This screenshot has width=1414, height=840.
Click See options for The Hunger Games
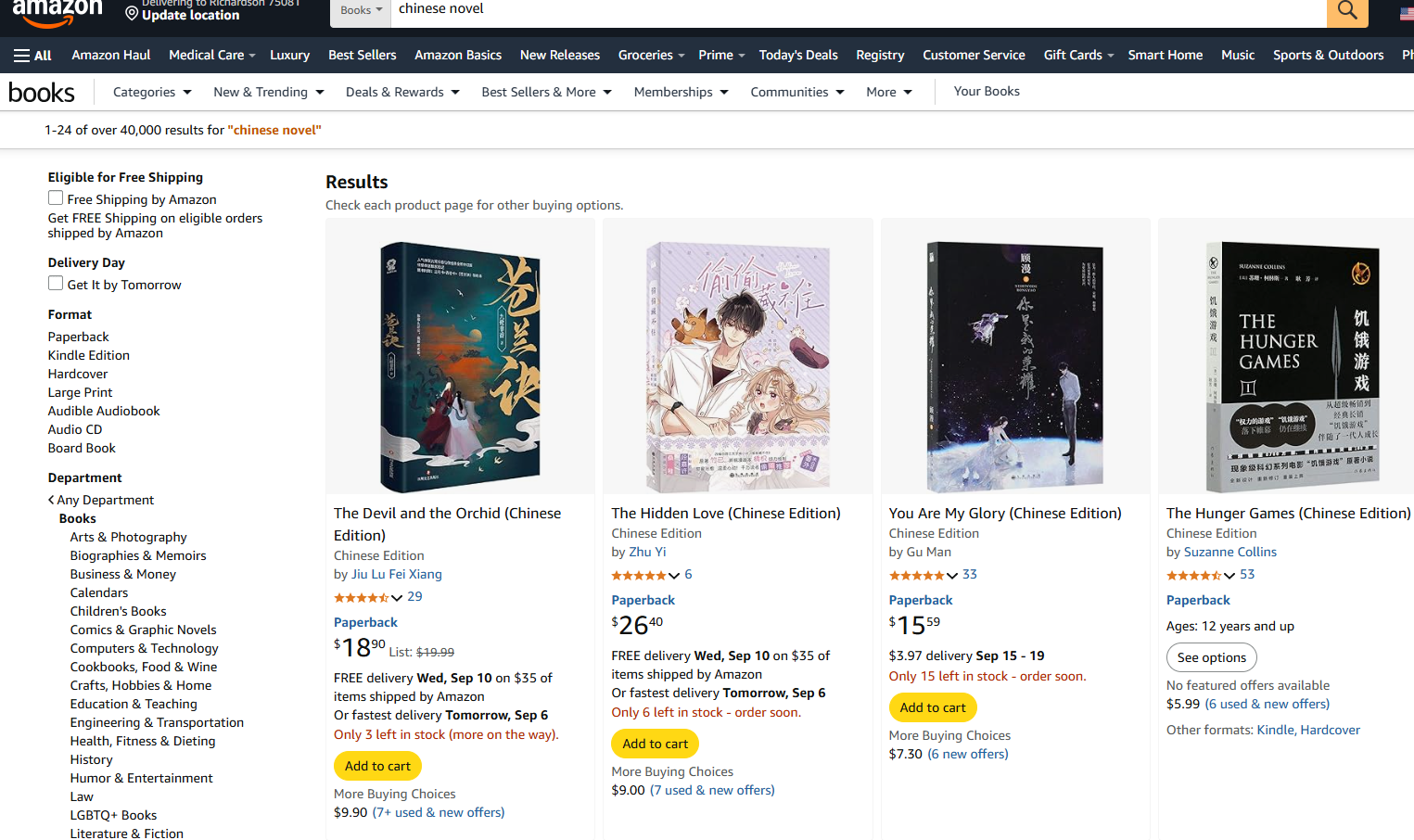point(1211,657)
